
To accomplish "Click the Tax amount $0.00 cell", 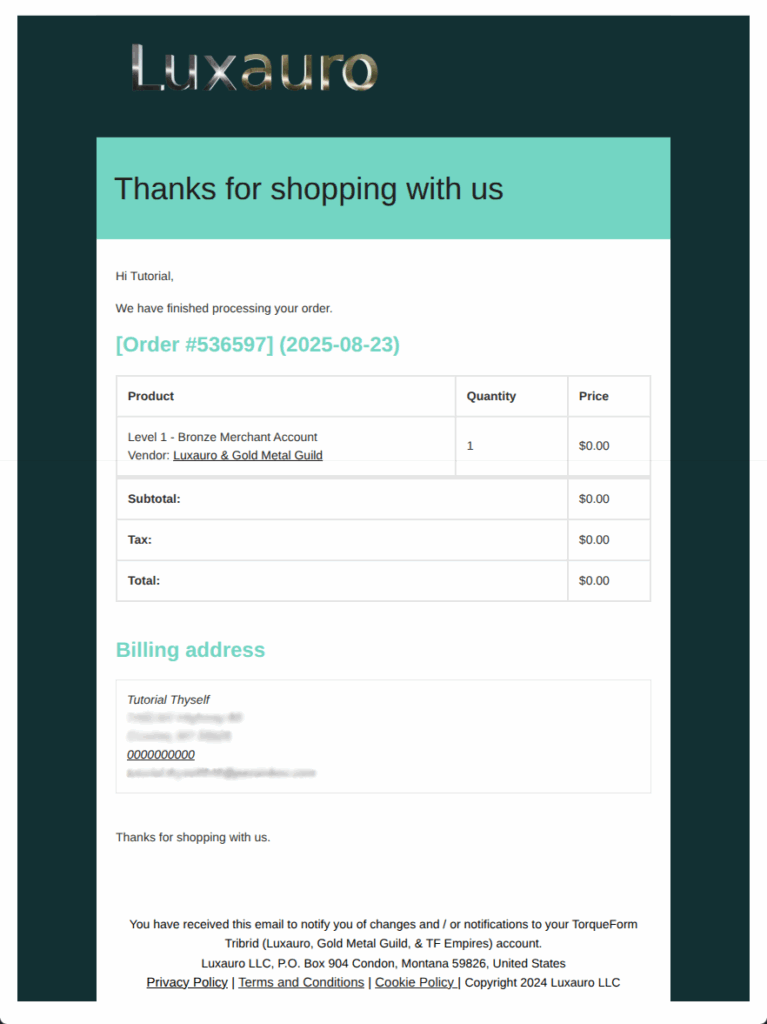I will point(609,540).
